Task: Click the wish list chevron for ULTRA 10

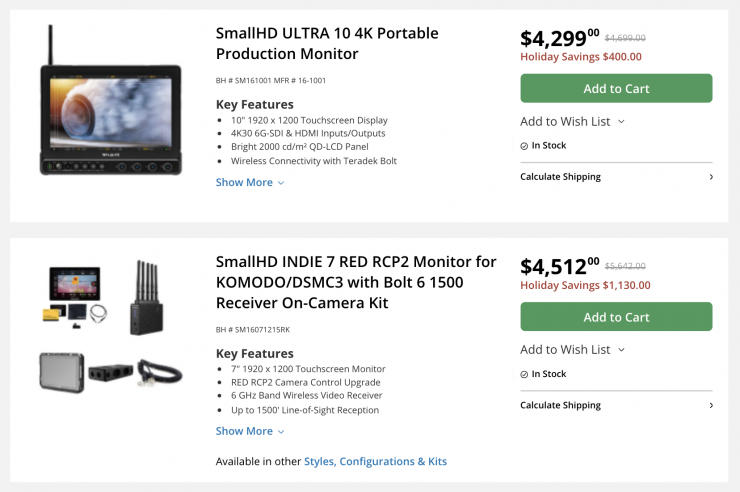Action: pyautogui.click(x=621, y=122)
